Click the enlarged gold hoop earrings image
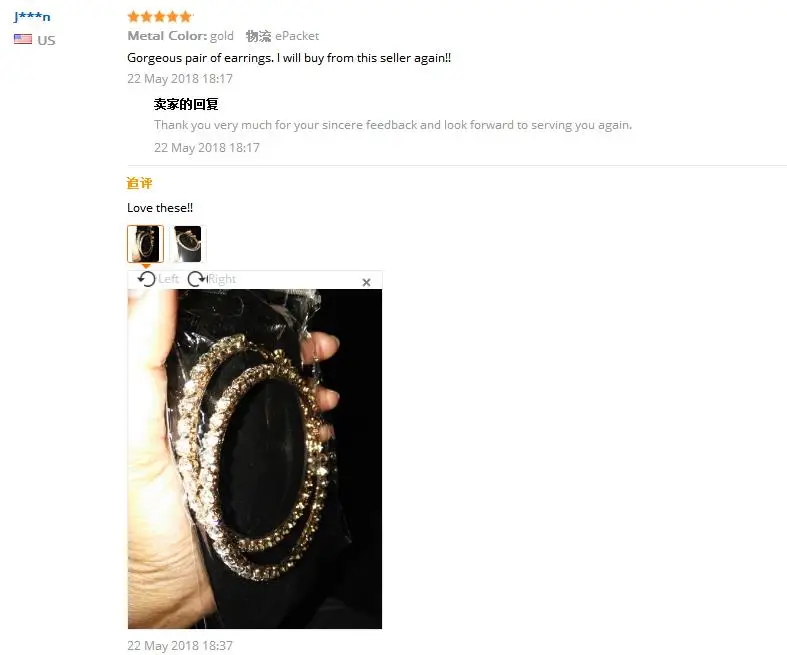Screen dimensions: 787x655 tap(255, 459)
